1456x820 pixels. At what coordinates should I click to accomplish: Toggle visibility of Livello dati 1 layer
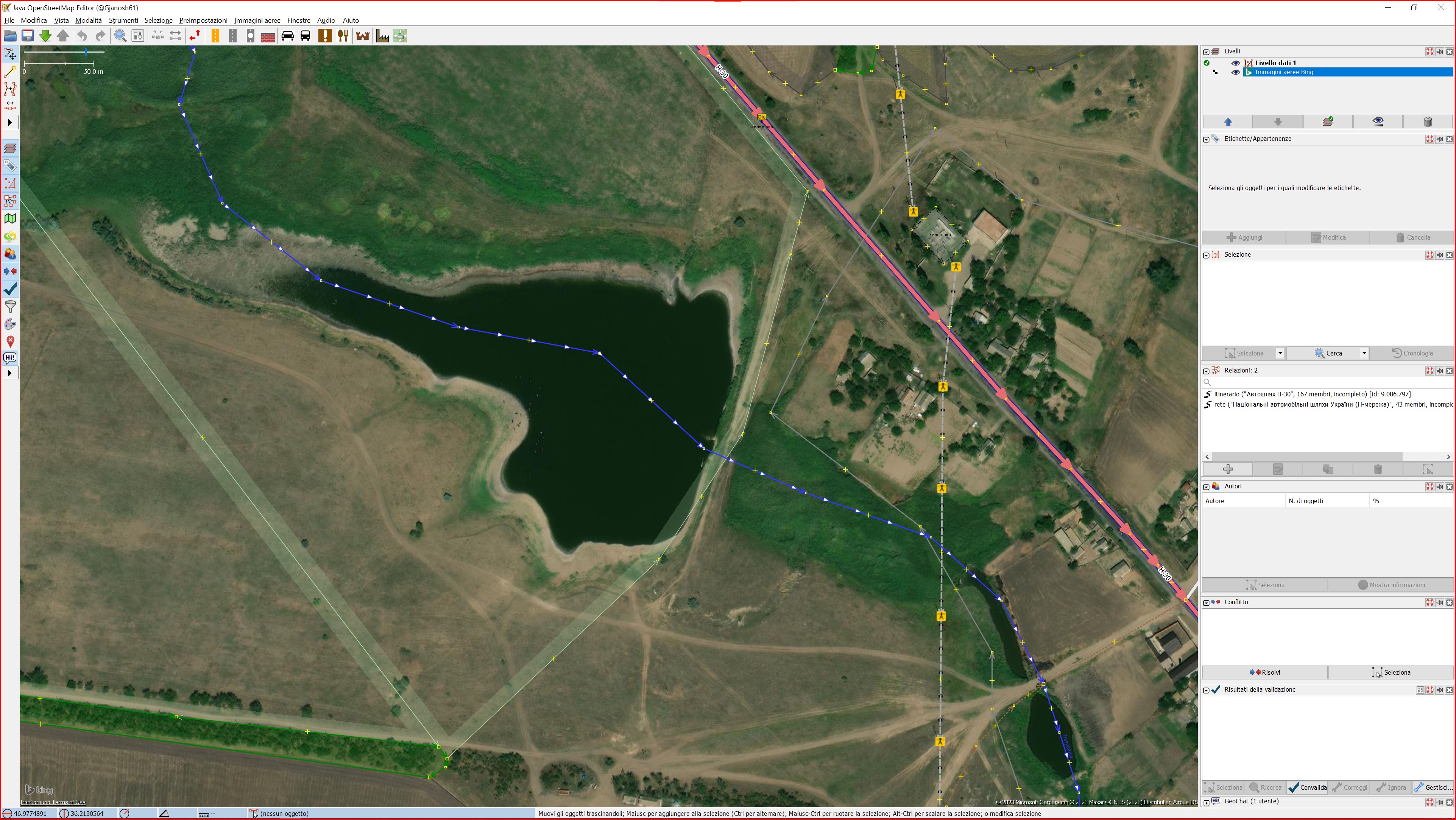[1236, 63]
